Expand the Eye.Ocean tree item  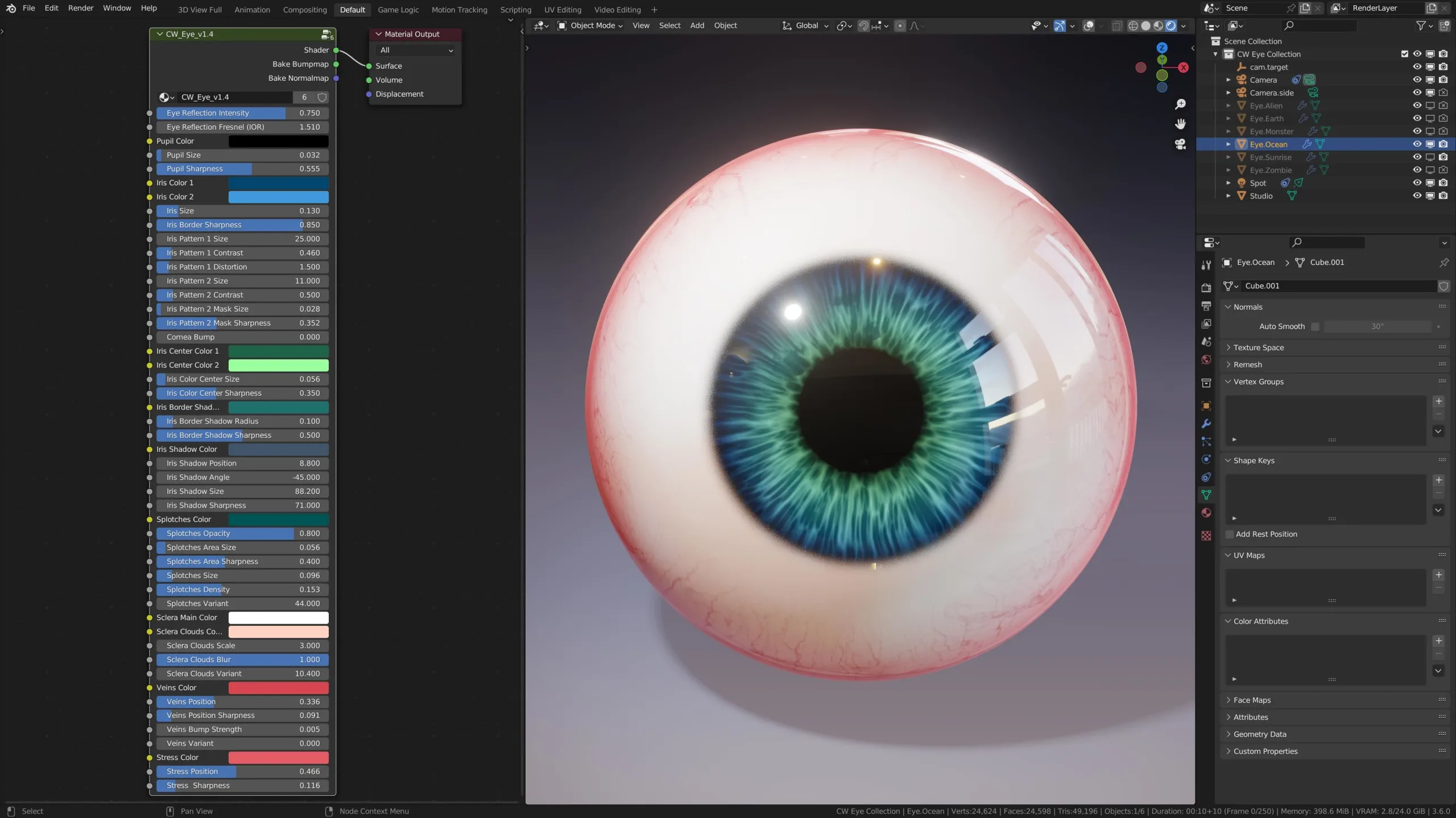coord(1228,144)
